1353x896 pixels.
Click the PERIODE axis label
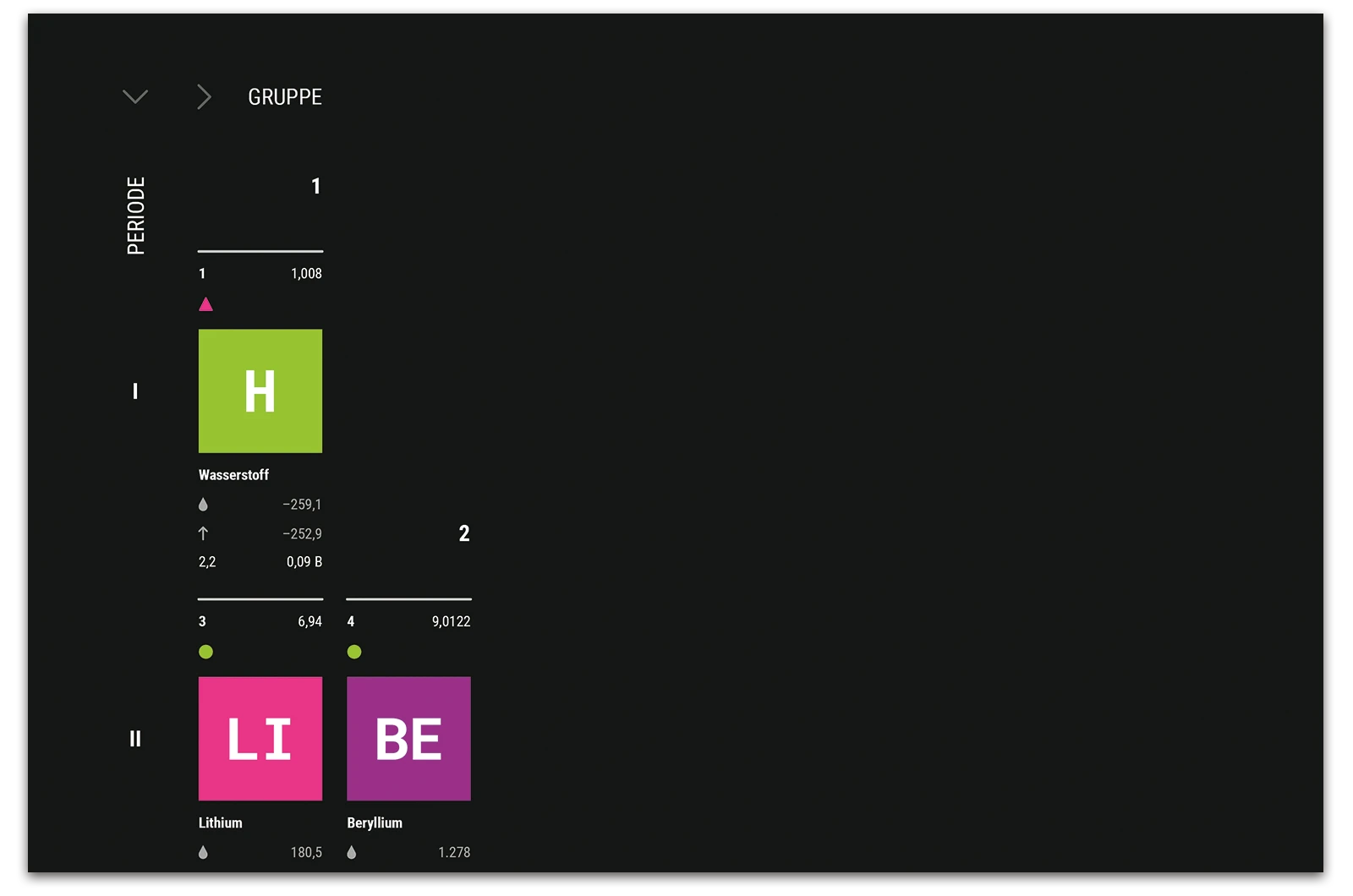(133, 210)
